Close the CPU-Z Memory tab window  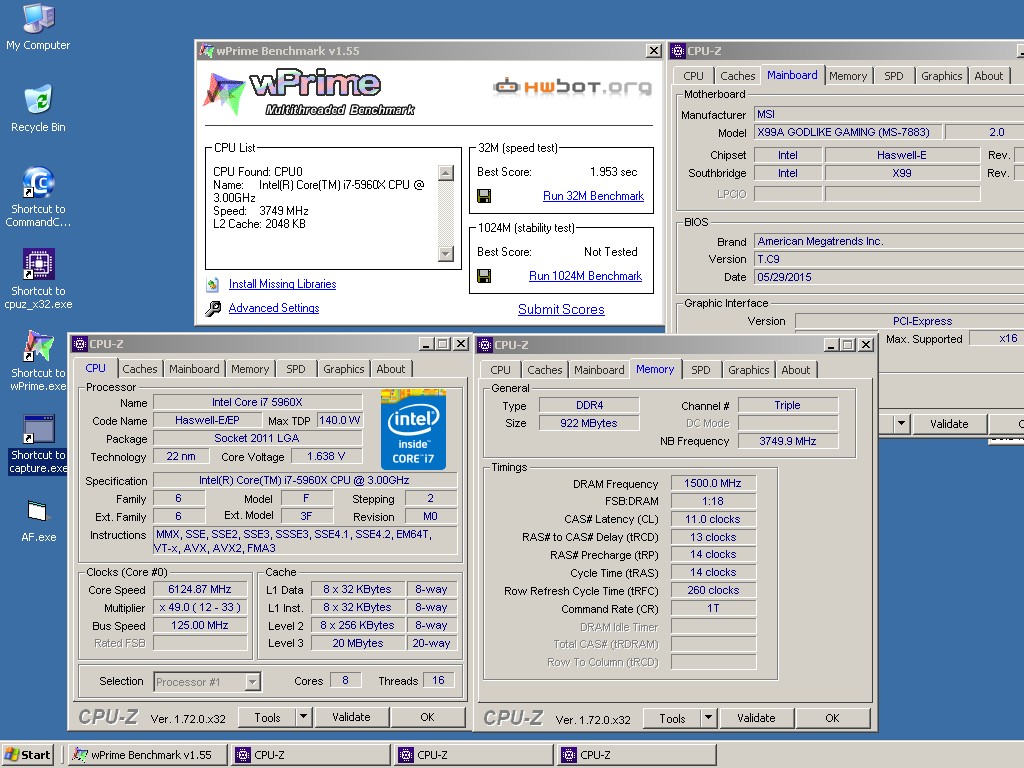866,344
